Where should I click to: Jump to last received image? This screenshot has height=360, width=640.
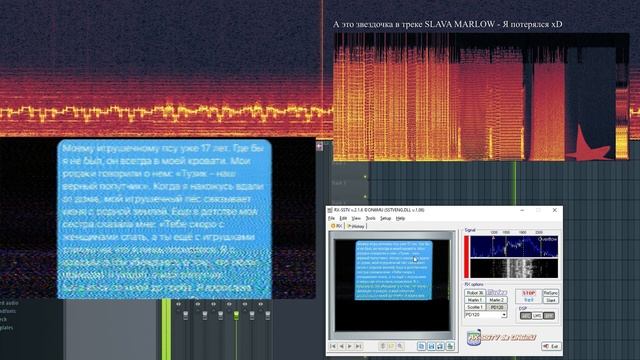[x=358, y=346]
